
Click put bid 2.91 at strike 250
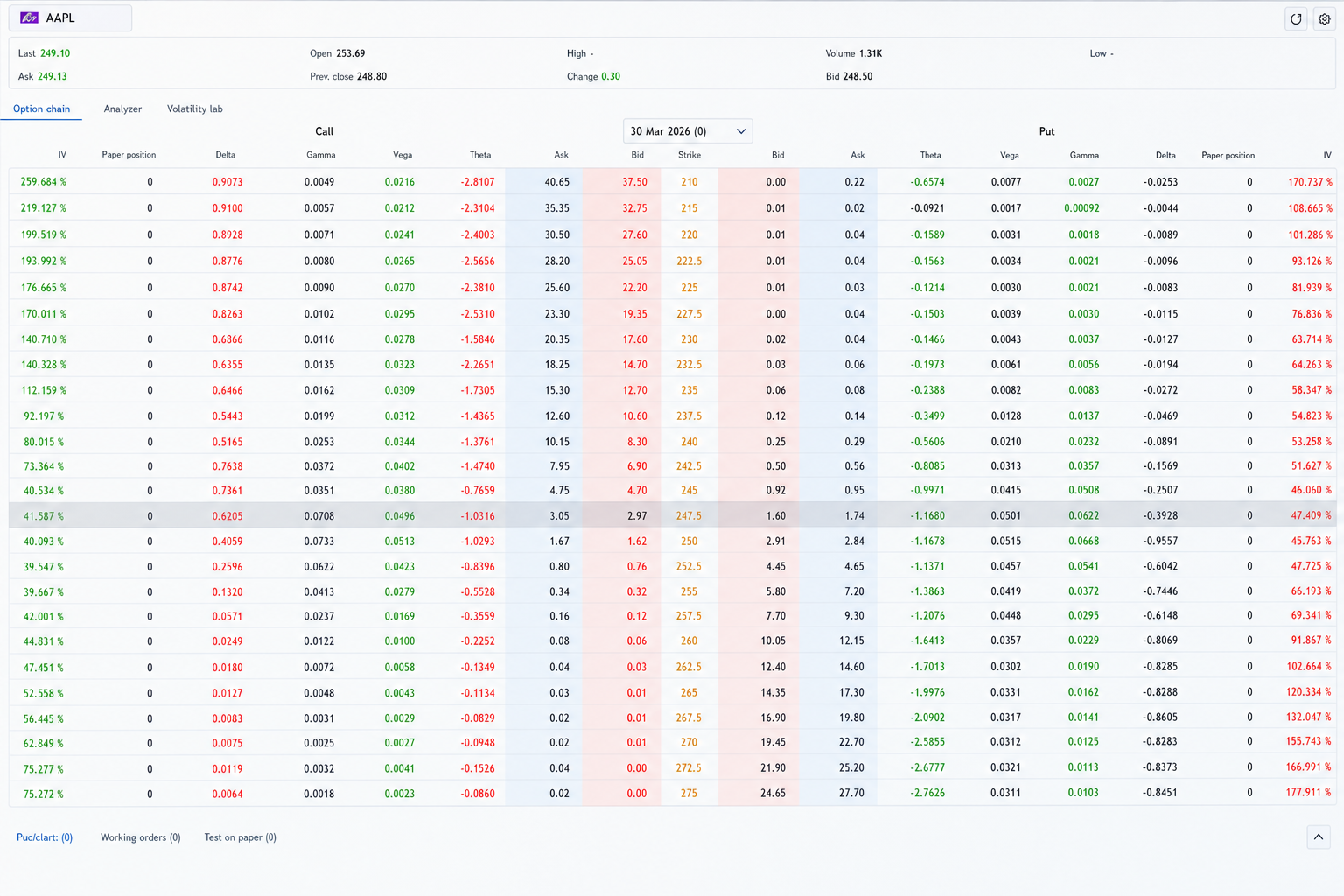(x=775, y=542)
